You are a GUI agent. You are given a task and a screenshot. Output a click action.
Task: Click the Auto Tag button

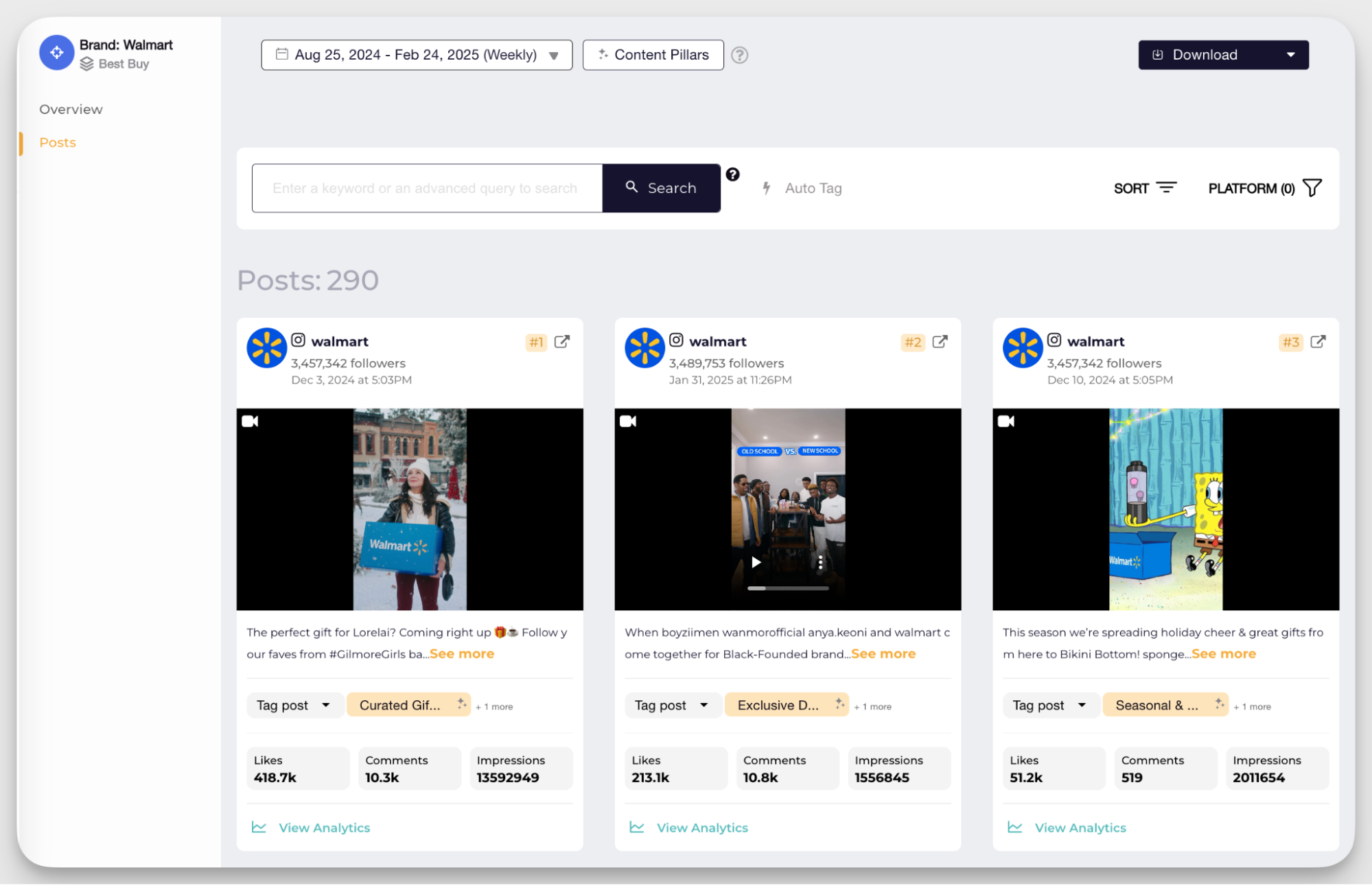(802, 188)
